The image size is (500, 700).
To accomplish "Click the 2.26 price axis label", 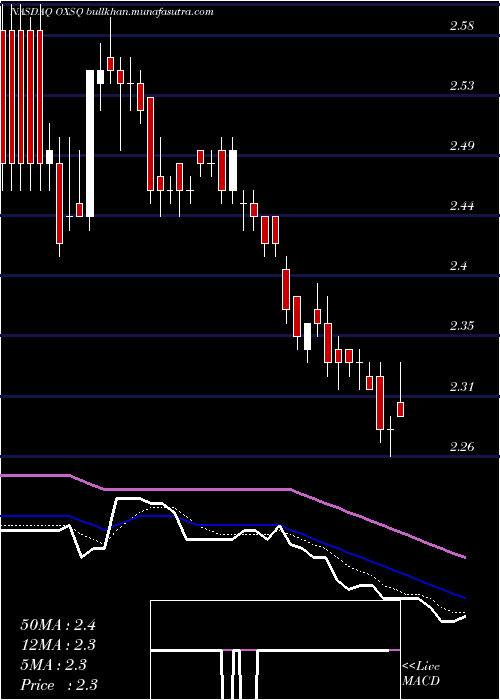I will click(462, 446).
